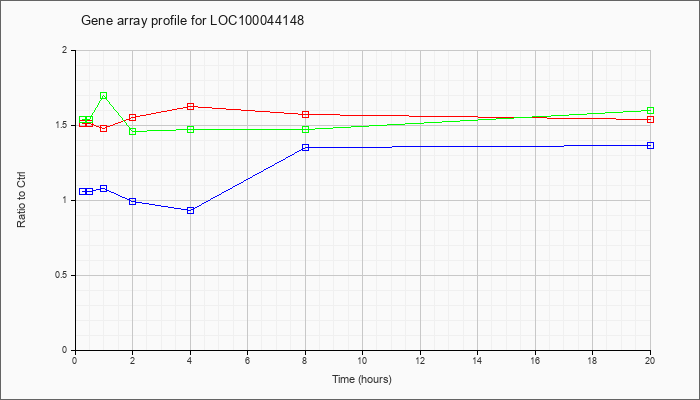Click the x-axis tick label 10
The height and width of the screenshot is (400, 700).
point(362,360)
